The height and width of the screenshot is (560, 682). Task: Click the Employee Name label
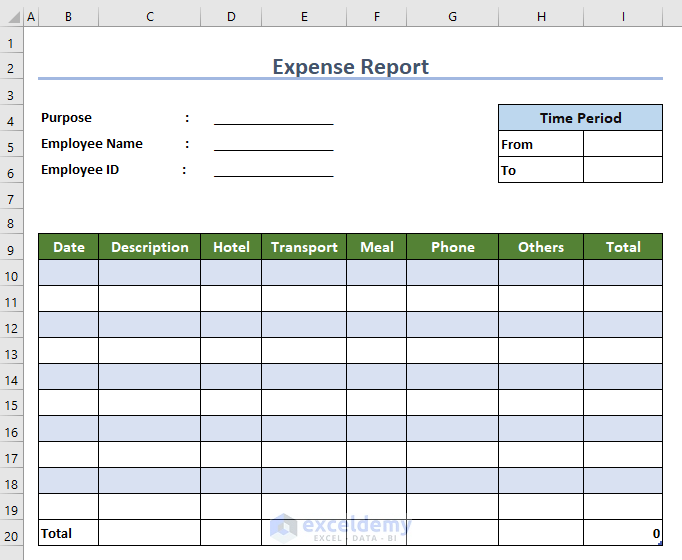pos(92,144)
